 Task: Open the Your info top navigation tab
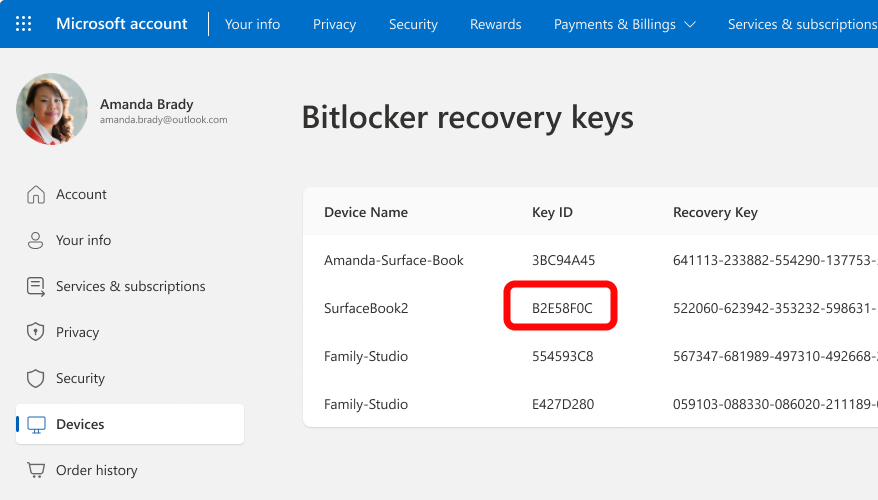pyautogui.click(x=252, y=24)
